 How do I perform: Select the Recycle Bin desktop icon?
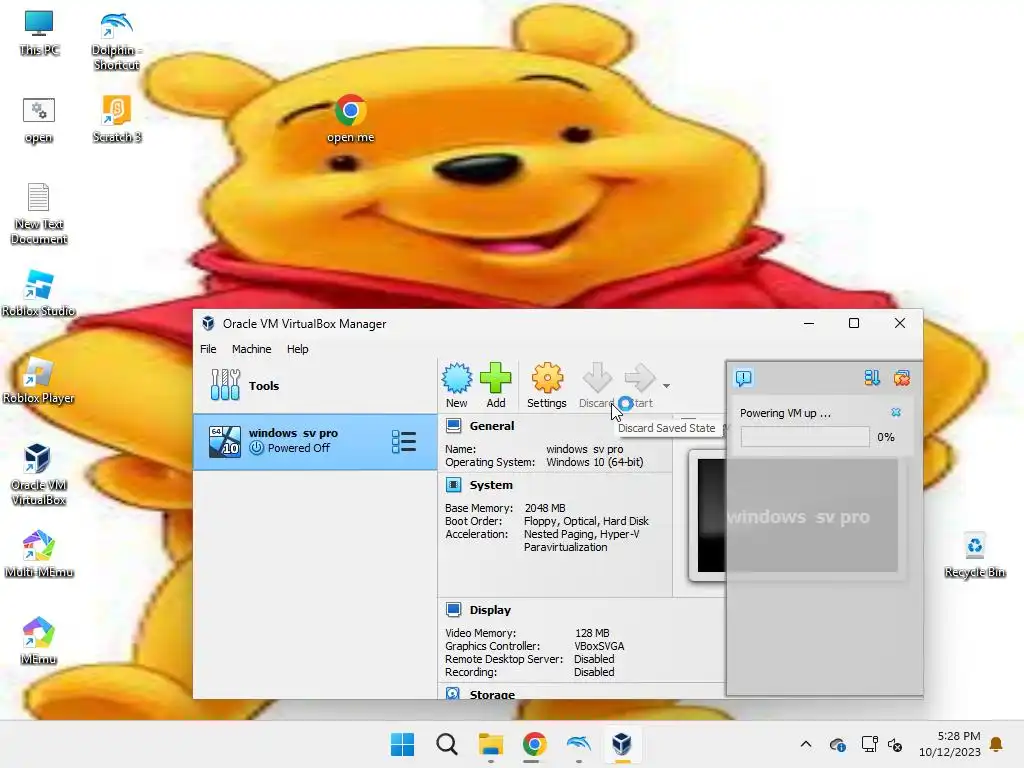(974, 555)
